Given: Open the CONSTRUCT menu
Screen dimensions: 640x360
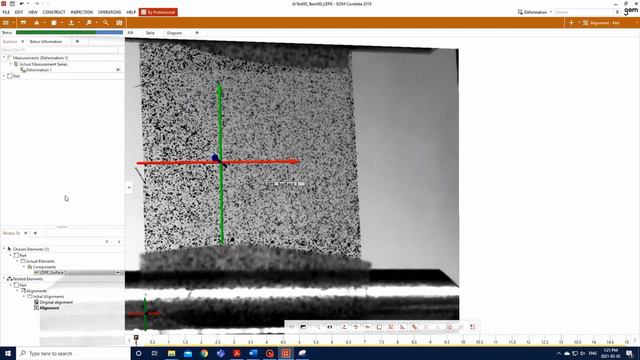Looking at the screenshot, I should click(54, 12).
